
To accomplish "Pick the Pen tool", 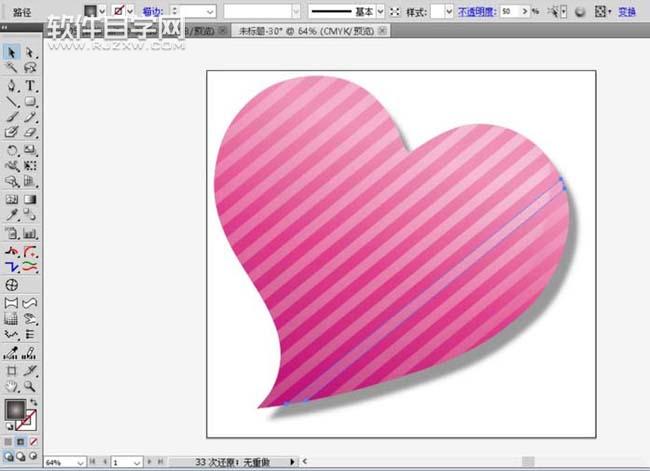I will coord(12,85).
